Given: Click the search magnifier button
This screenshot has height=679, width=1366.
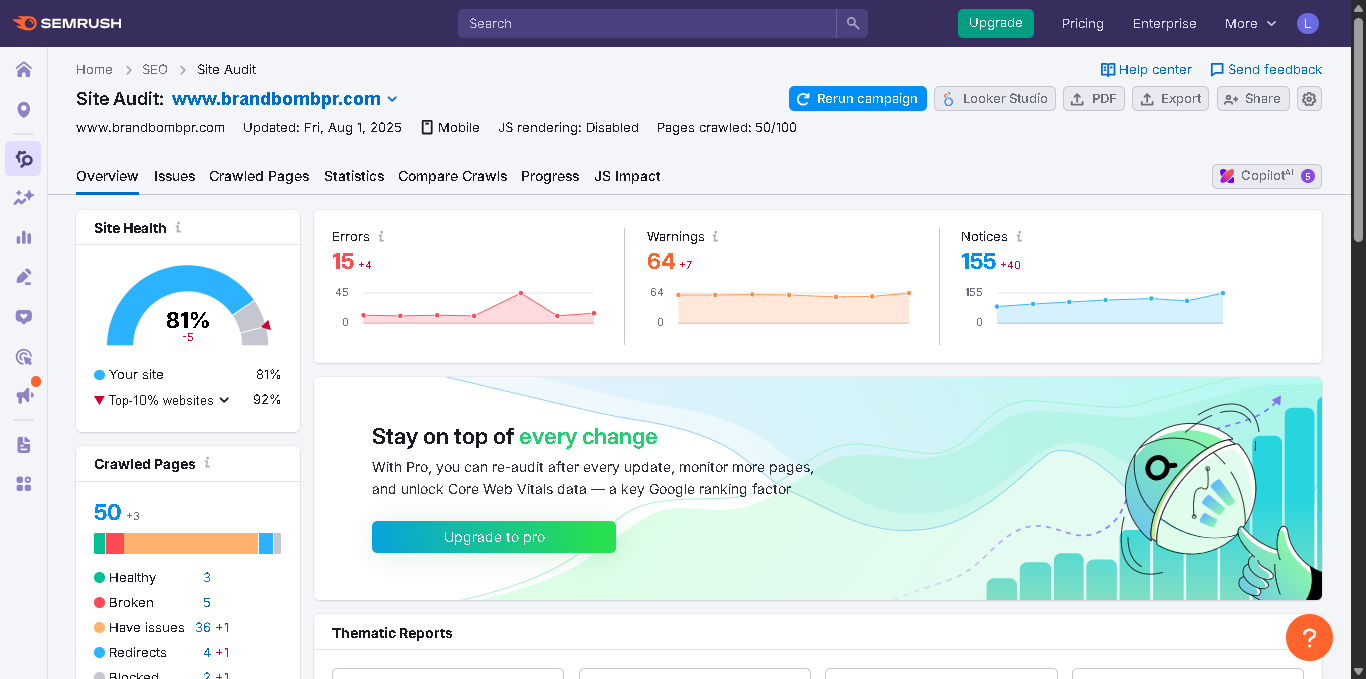Looking at the screenshot, I should click(852, 23).
